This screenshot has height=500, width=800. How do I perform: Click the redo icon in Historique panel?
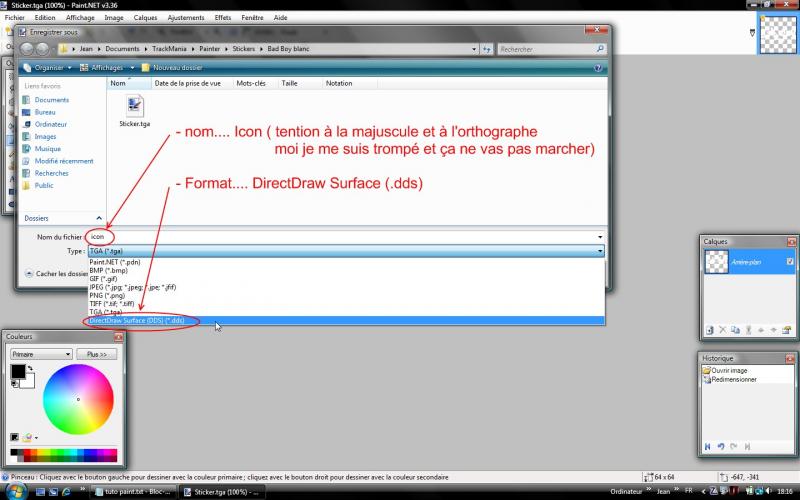pos(734,446)
